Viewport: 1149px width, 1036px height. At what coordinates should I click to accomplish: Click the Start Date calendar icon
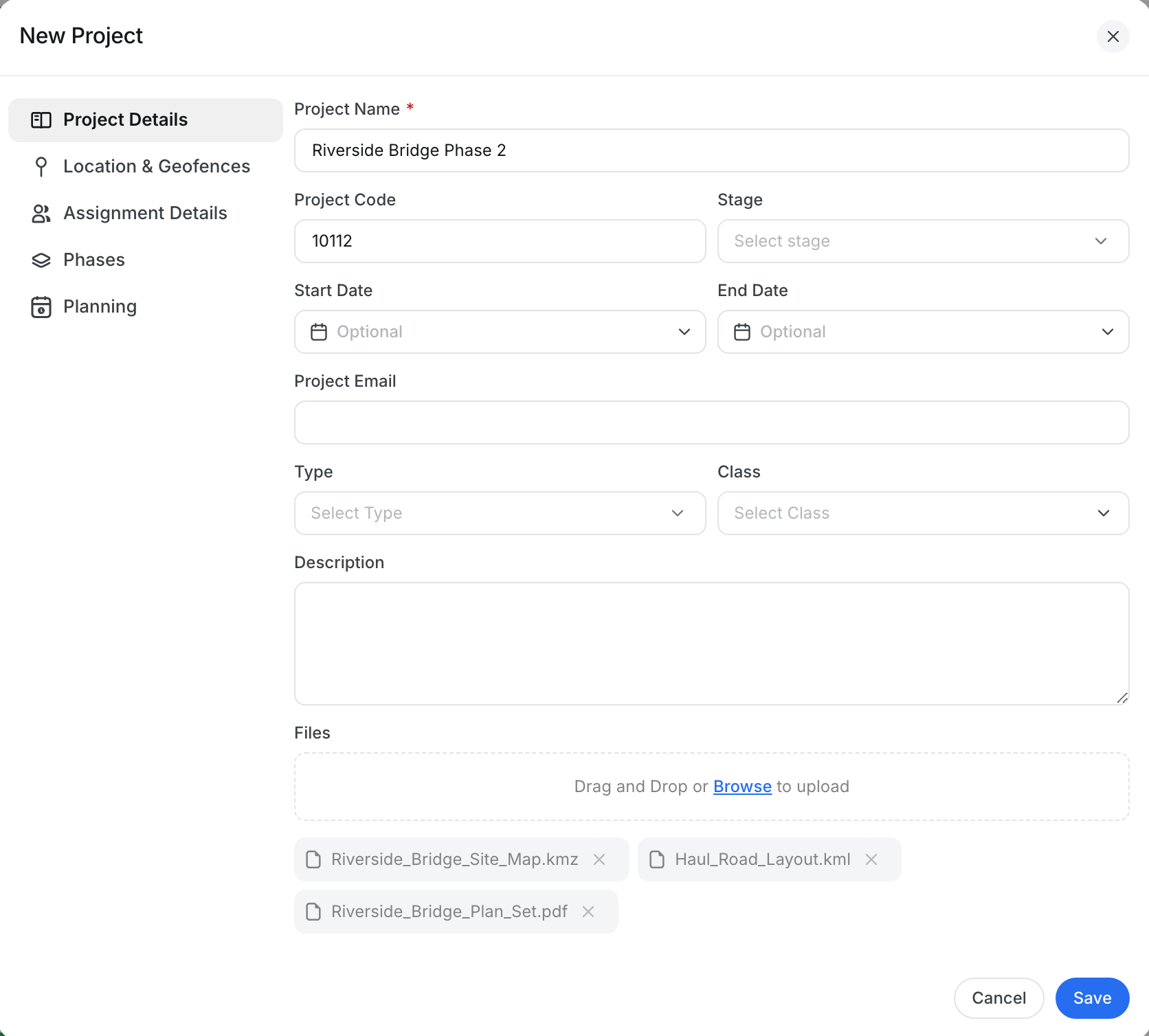319,332
